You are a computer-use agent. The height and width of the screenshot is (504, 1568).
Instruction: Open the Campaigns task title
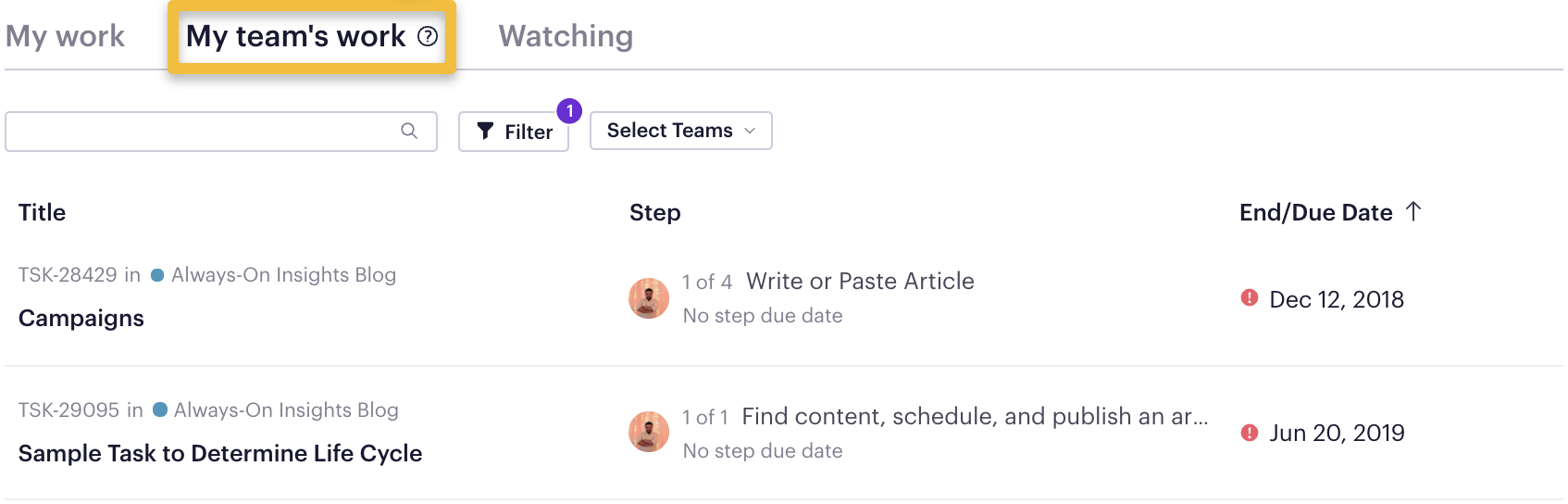click(81, 318)
